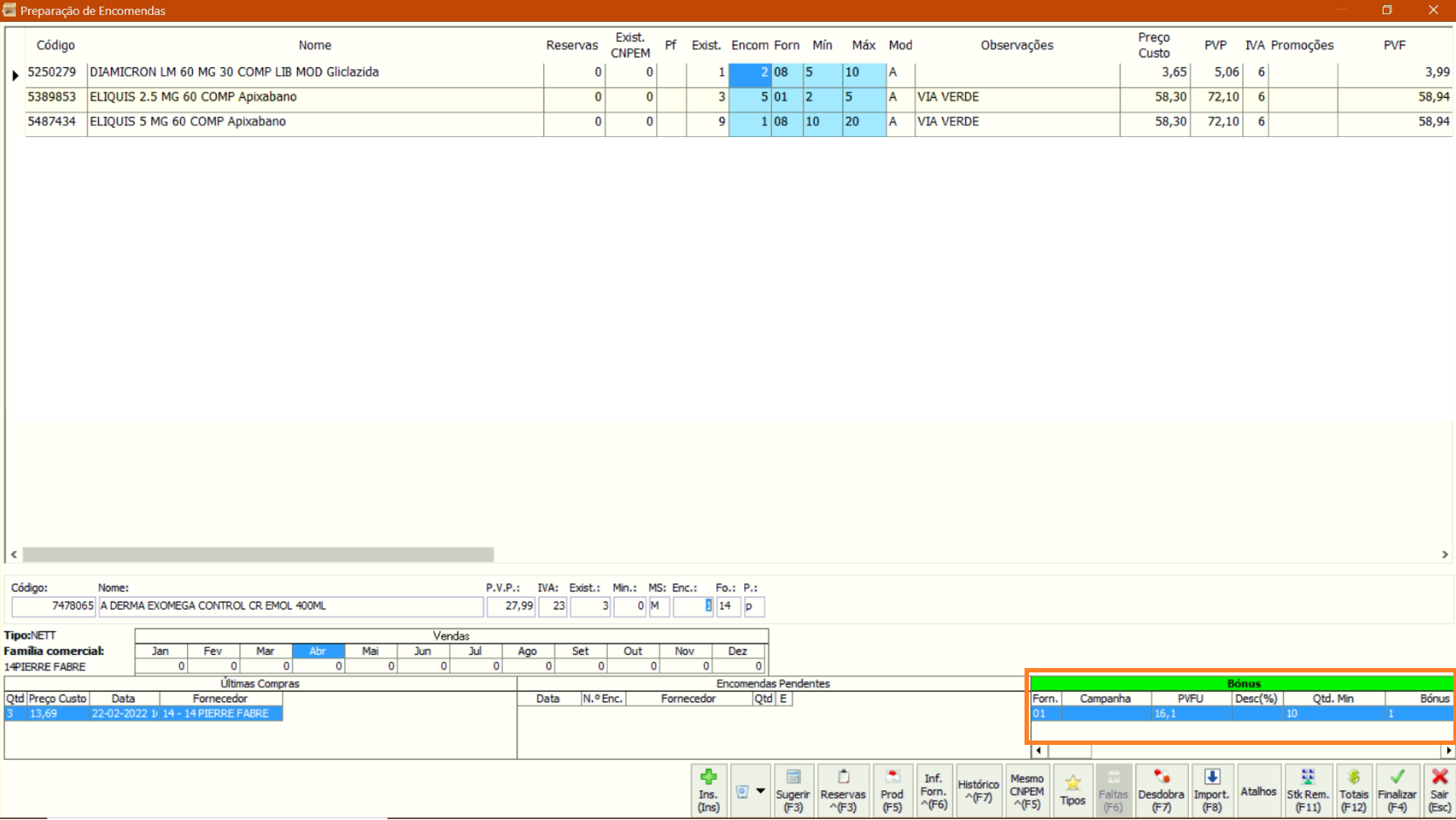Screen dimensions: 1456x820
Task: Click the Atalhos button
Action: tap(1258, 791)
